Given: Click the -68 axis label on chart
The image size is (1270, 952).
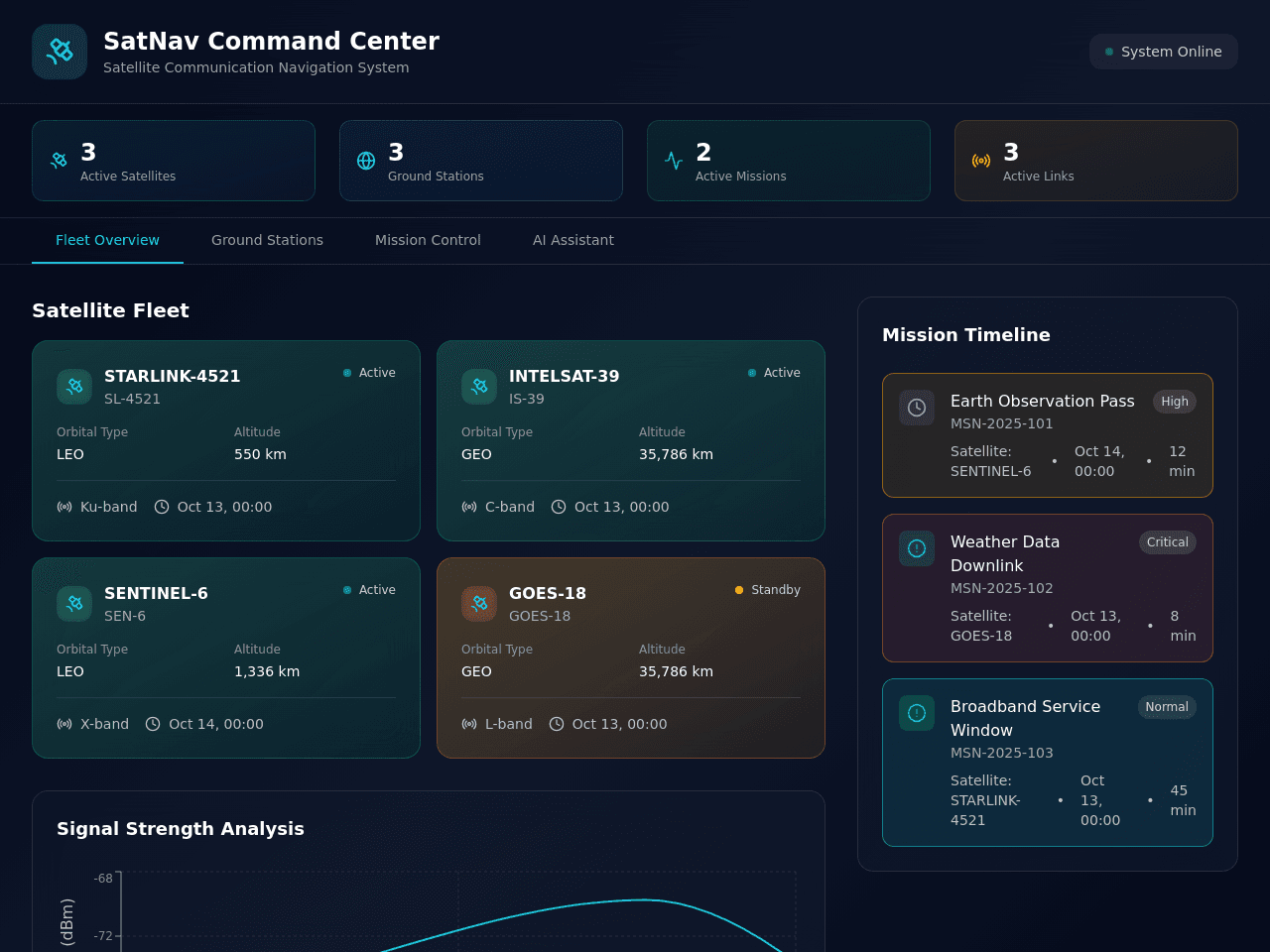Looking at the screenshot, I should pyautogui.click(x=103, y=879).
